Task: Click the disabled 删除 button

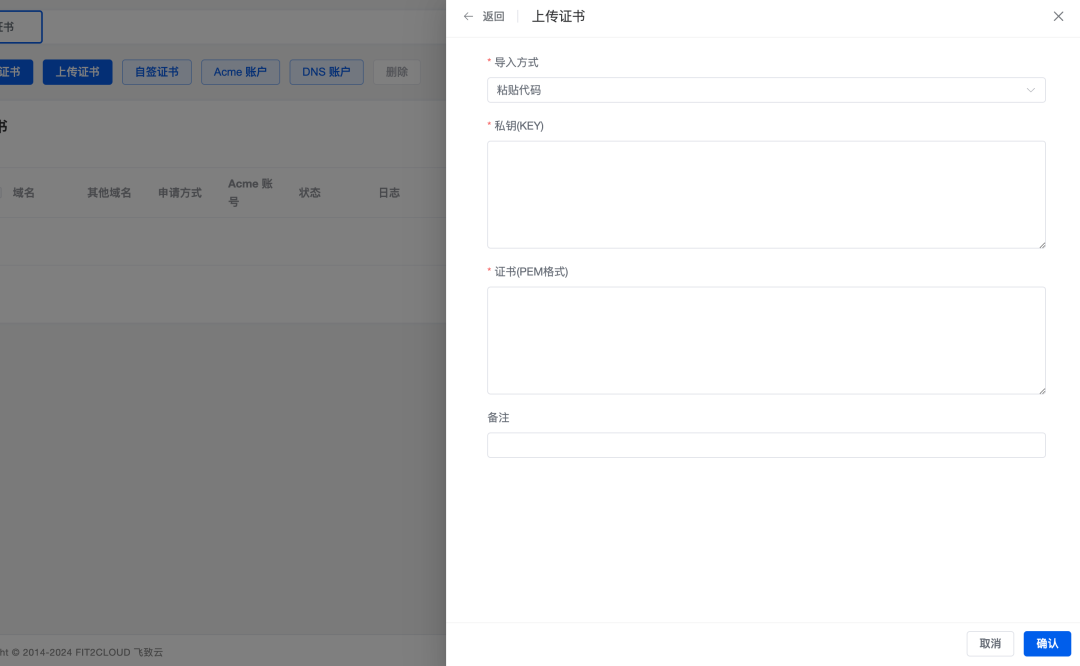Action: pyautogui.click(x=397, y=72)
